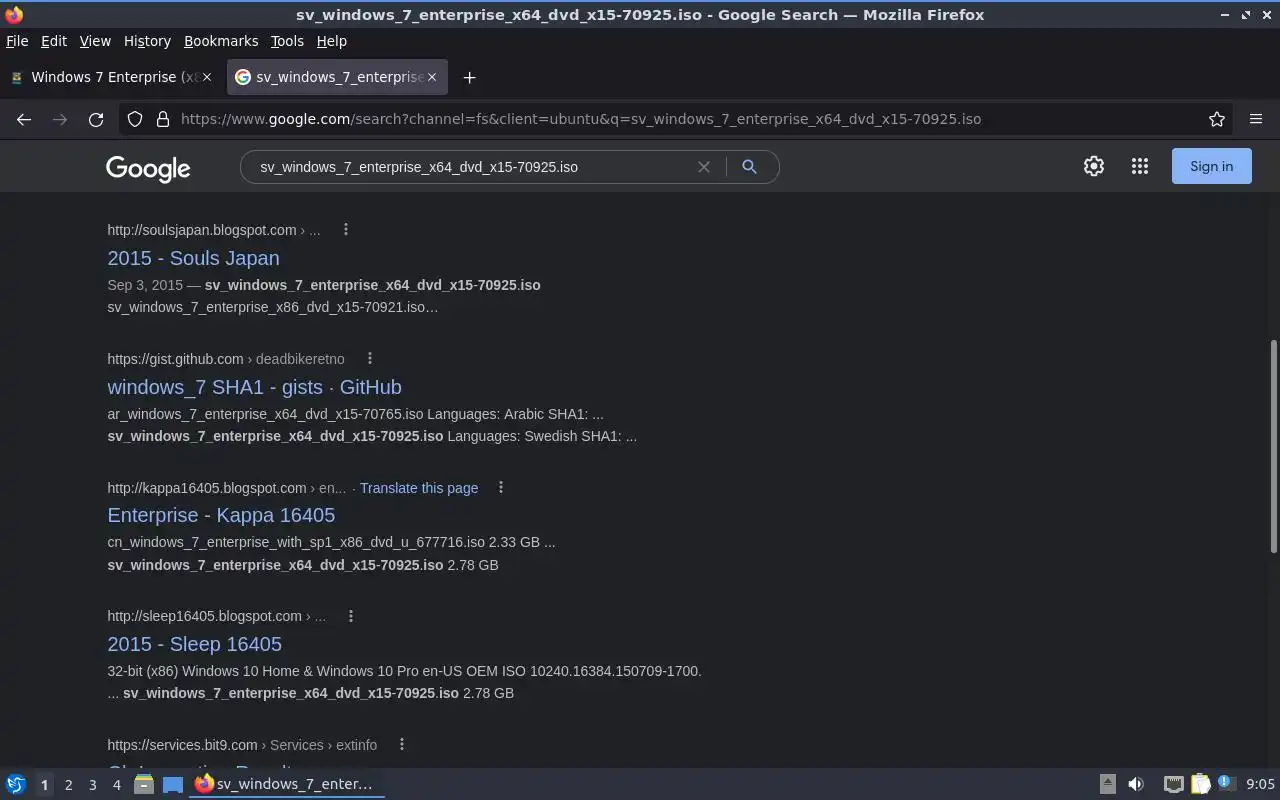Open options for the gist.github.com result
Image resolution: width=1280 pixels, height=800 pixels.
point(370,358)
